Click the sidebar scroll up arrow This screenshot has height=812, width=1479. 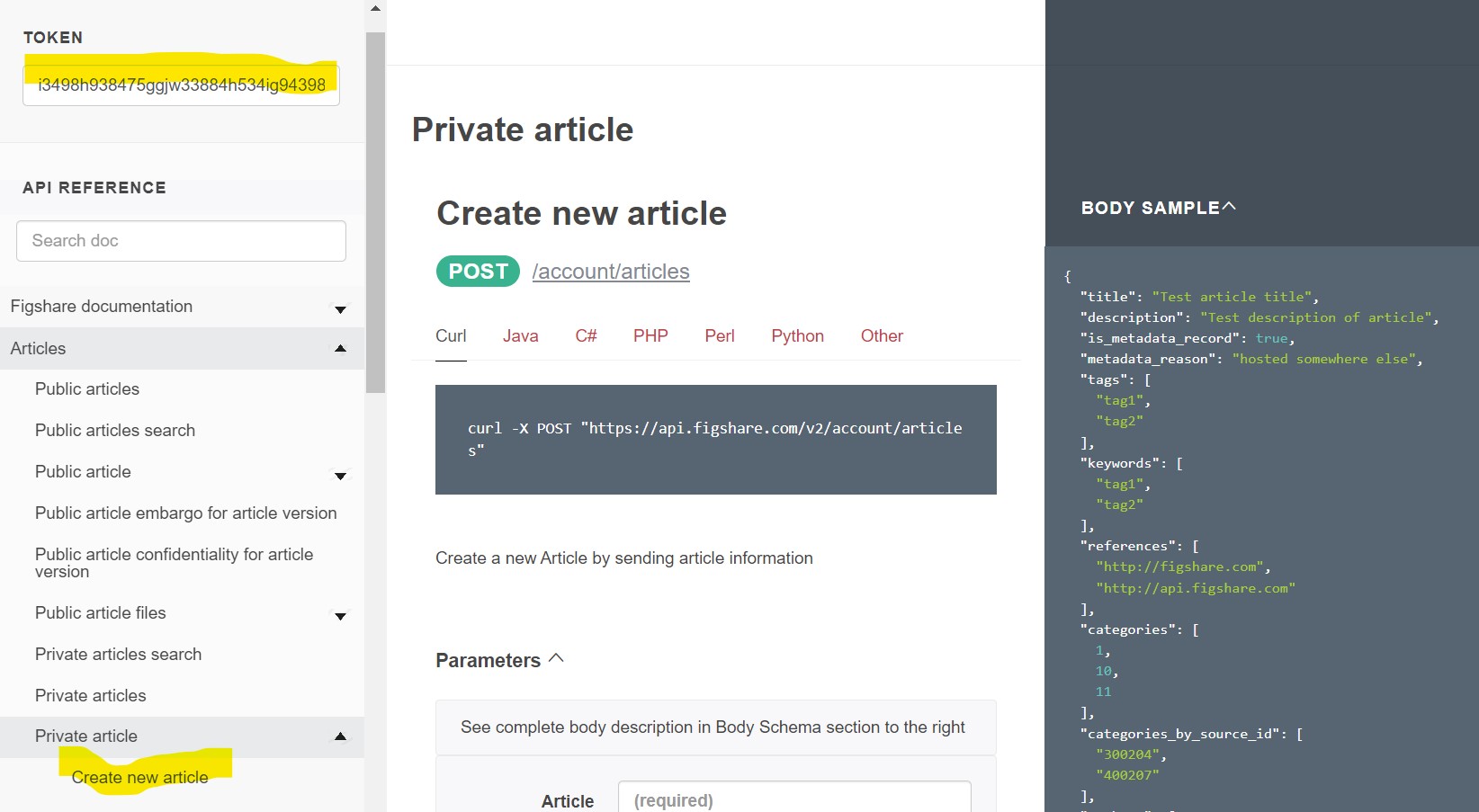(x=376, y=8)
